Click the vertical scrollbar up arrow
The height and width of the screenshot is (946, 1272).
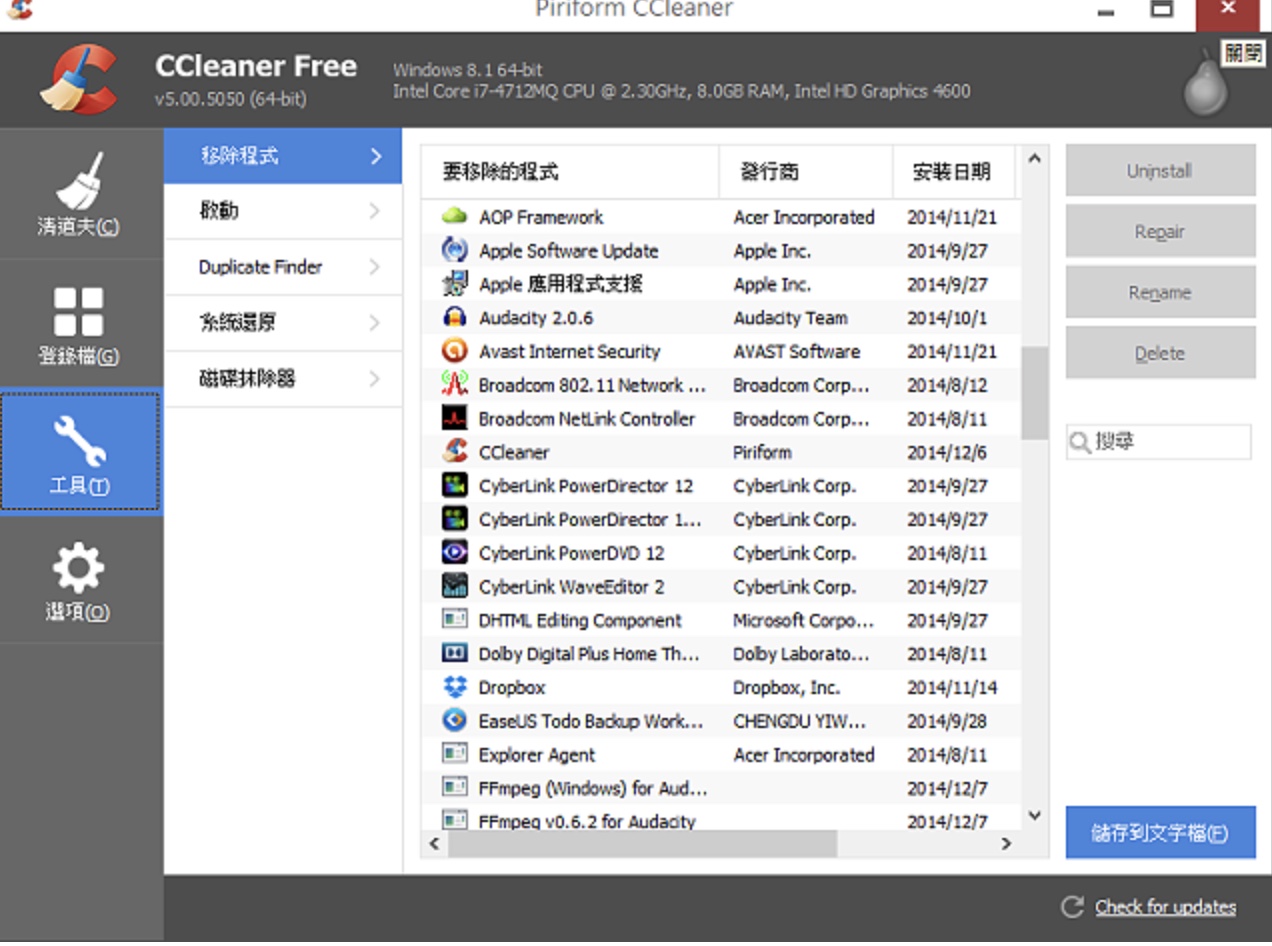1035,158
